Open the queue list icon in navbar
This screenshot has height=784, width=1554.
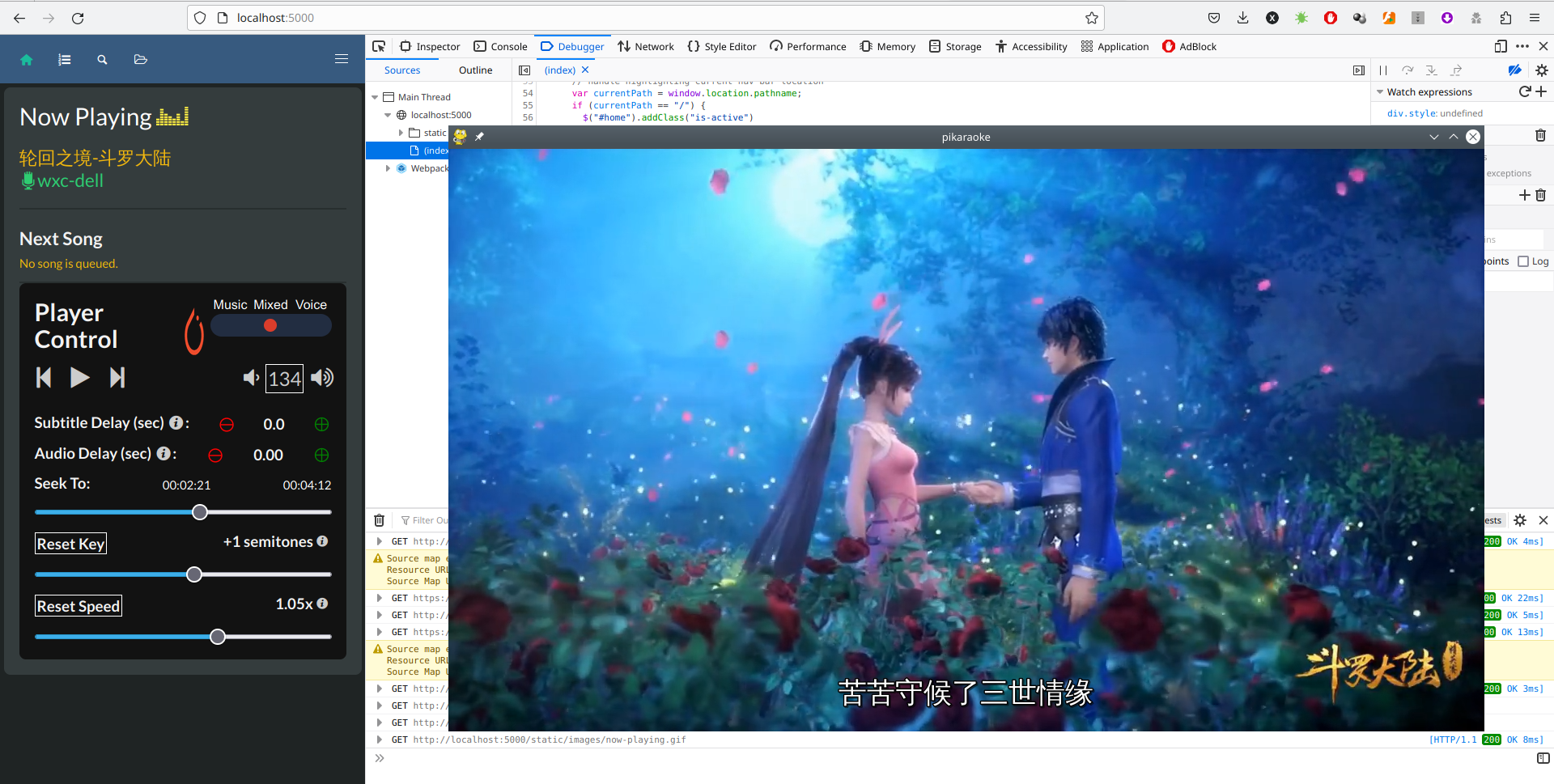click(x=65, y=59)
